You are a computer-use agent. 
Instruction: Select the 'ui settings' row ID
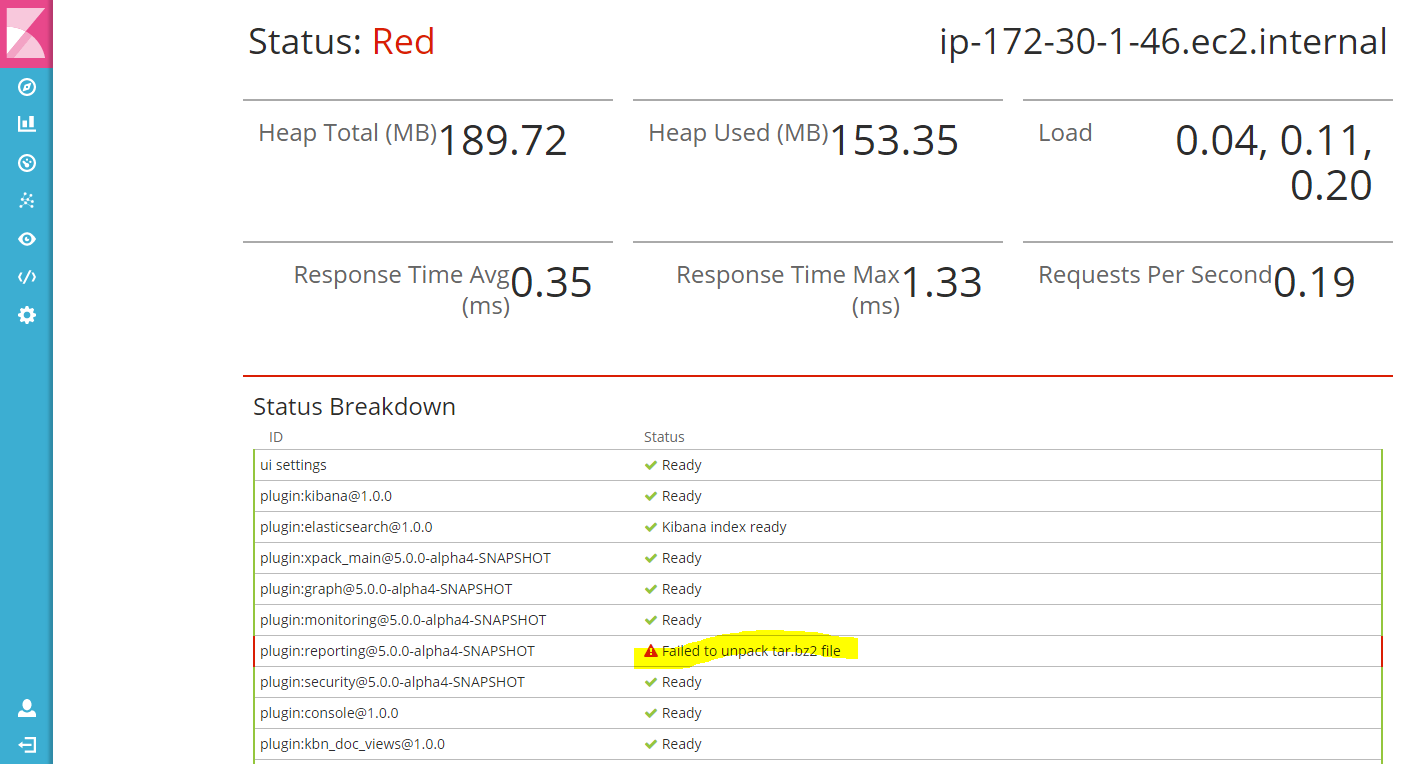pyautogui.click(x=293, y=465)
